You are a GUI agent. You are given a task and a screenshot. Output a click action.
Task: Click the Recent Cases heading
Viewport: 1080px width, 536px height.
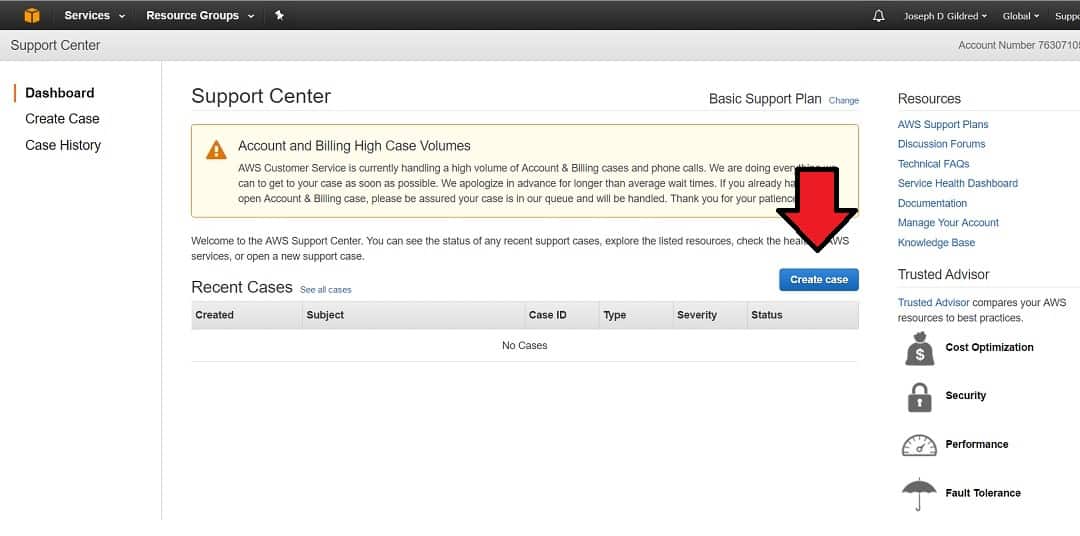coord(242,287)
